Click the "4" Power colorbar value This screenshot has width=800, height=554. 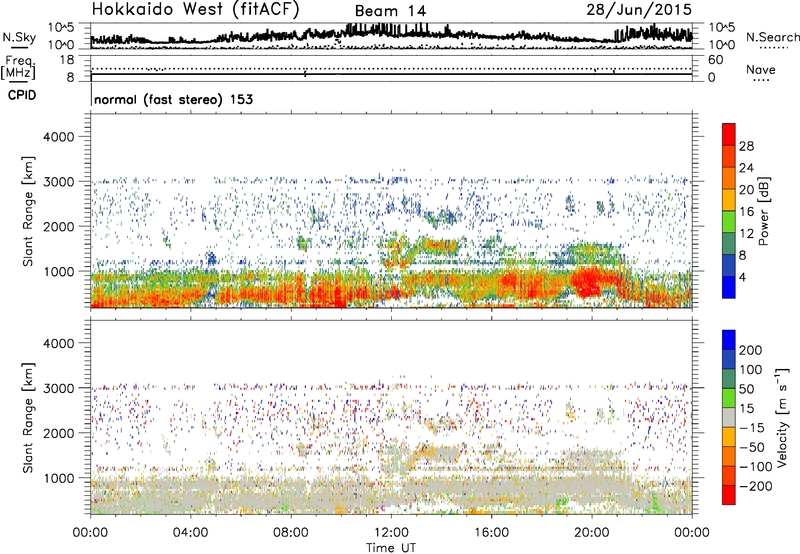click(x=742, y=278)
